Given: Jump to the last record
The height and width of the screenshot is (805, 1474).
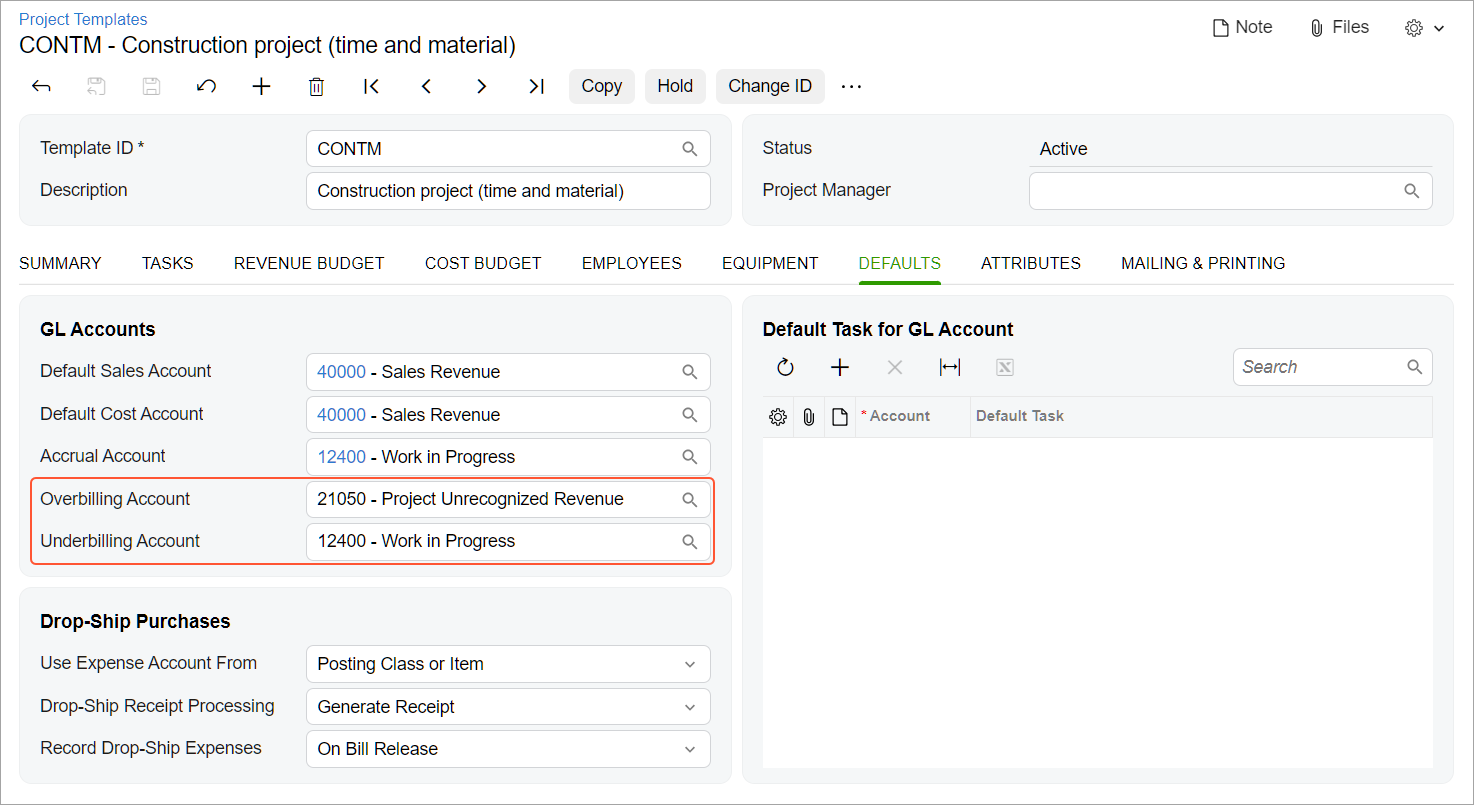Looking at the screenshot, I should point(536,86).
